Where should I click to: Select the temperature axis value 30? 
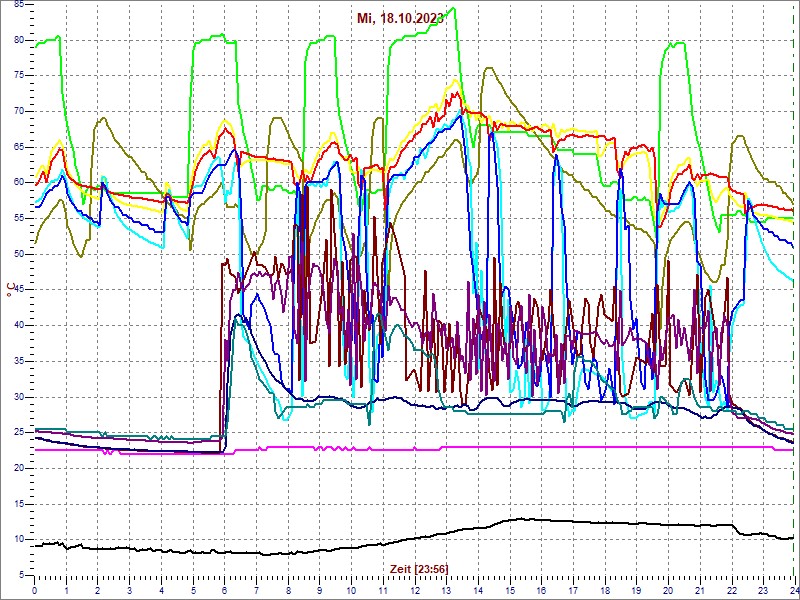18,397
